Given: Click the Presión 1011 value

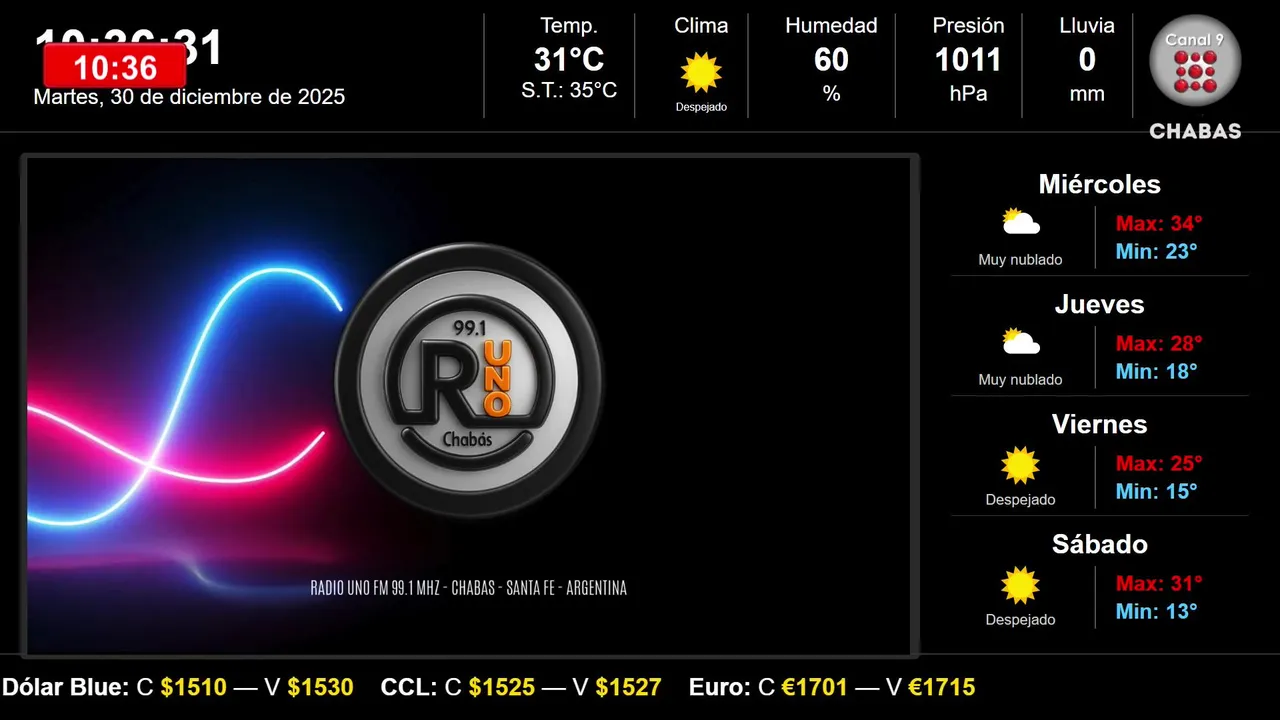Looking at the screenshot, I should (968, 60).
